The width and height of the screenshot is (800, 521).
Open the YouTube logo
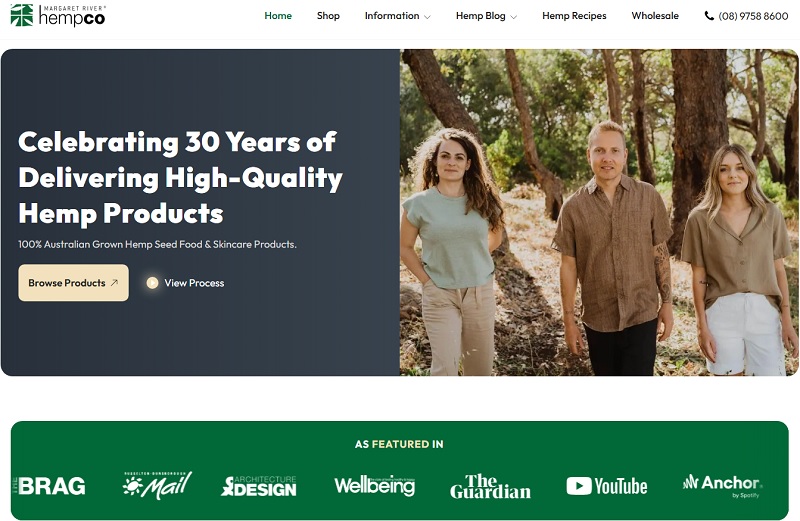click(607, 486)
